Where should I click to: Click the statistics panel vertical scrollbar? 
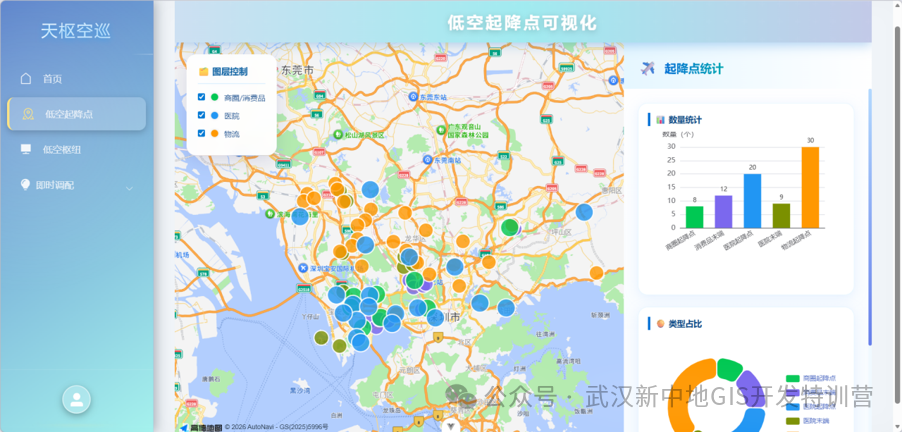tap(870, 217)
